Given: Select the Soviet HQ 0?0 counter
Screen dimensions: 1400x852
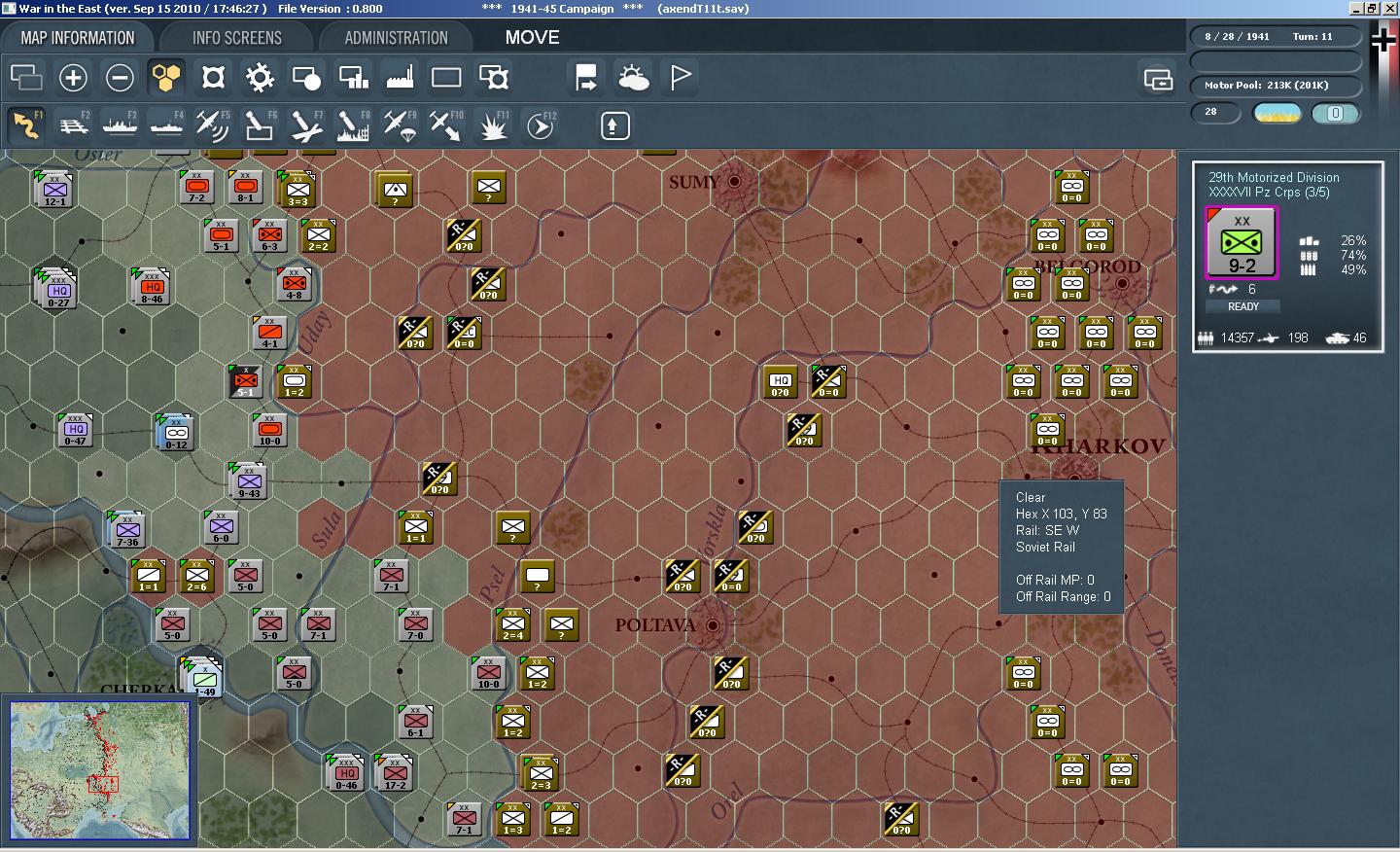Looking at the screenshot, I should pyautogui.click(x=780, y=381).
